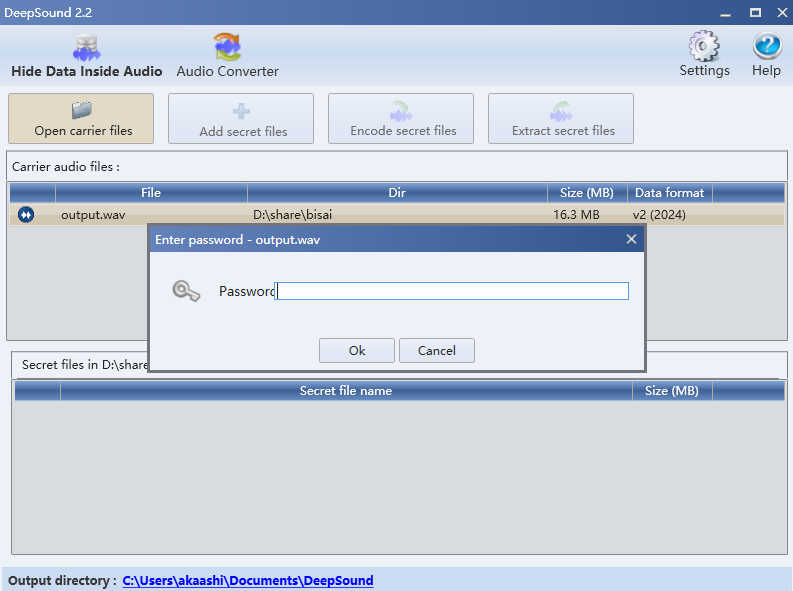The width and height of the screenshot is (793, 591).
Task: Click carrier list Size (MB) column header
Action: click(587, 193)
